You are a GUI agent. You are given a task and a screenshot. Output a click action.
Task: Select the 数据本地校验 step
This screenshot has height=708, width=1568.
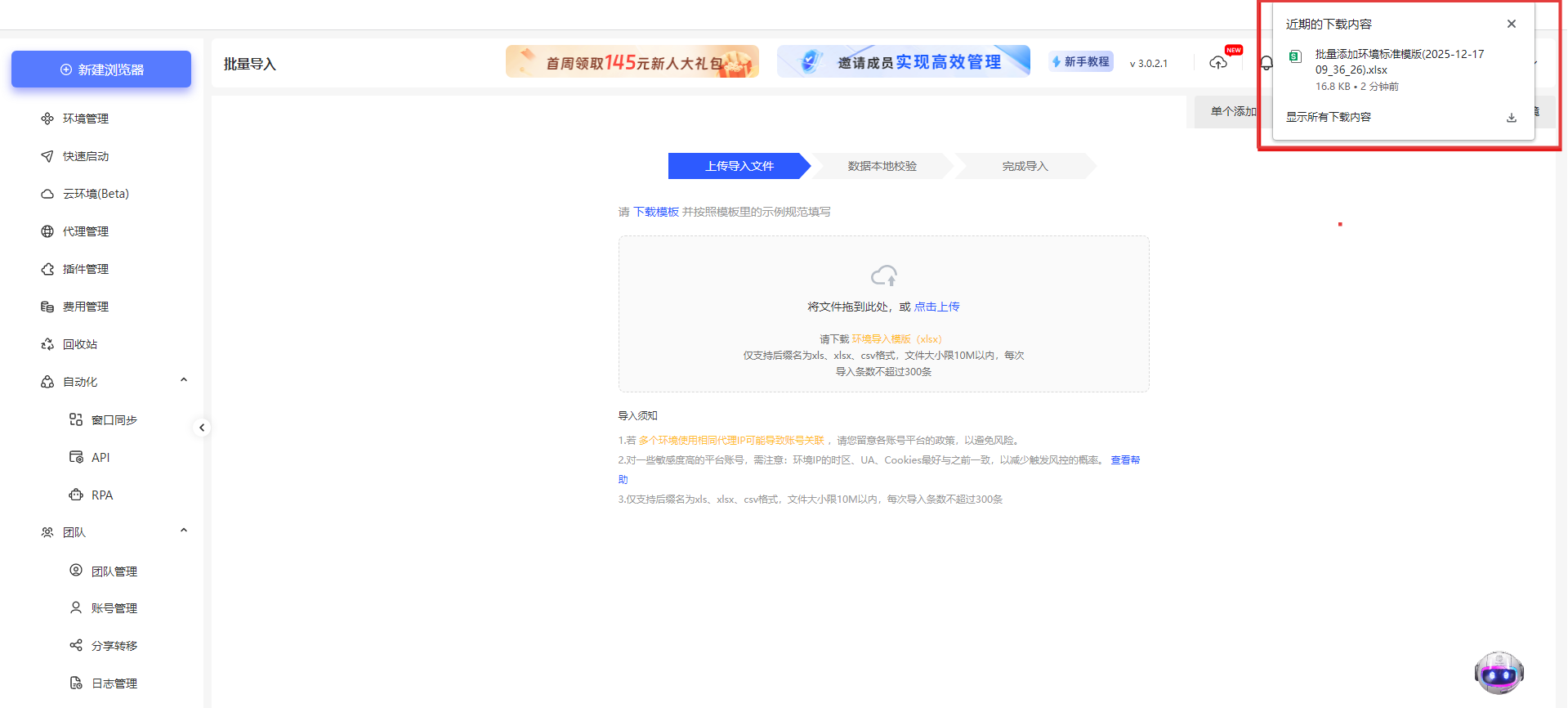click(882, 166)
